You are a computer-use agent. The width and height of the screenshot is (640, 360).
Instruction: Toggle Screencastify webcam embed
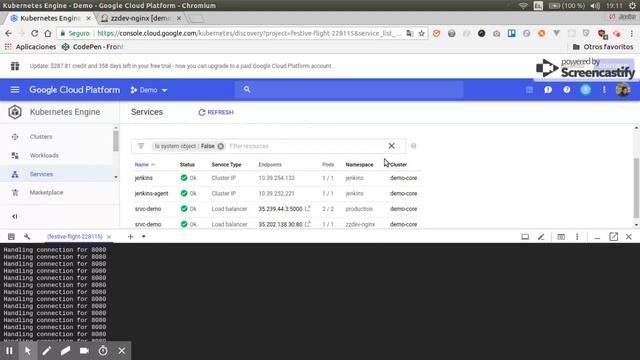(x=84, y=351)
